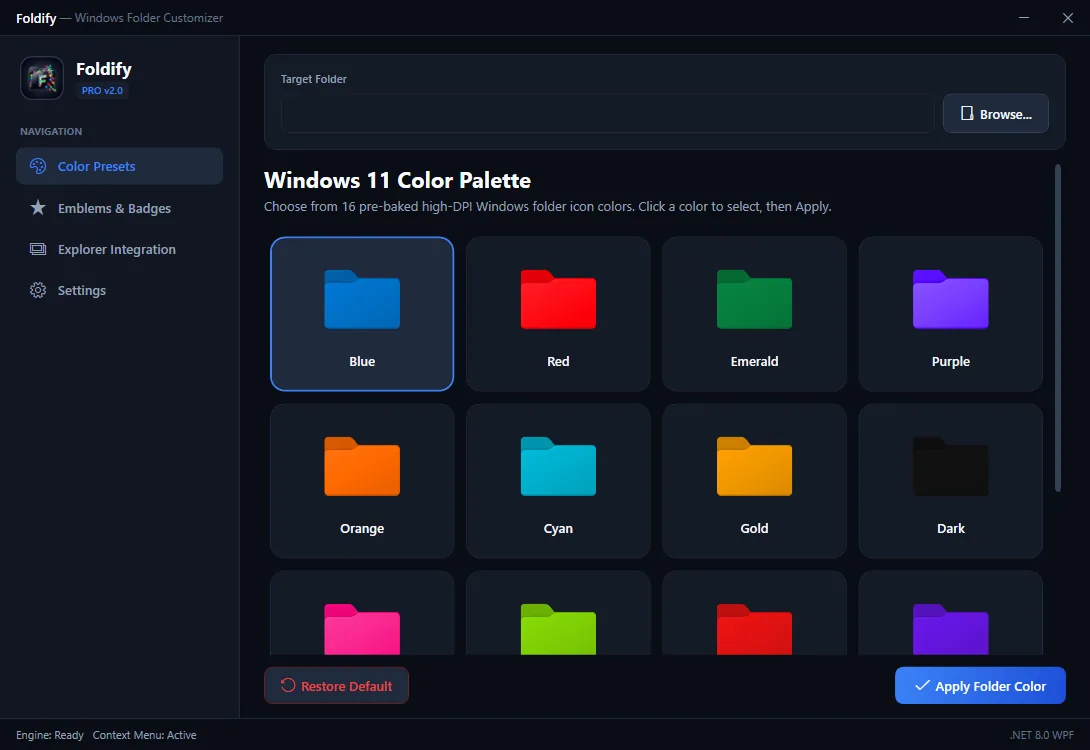Image resolution: width=1090 pixels, height=750 pixels.
Task: Pick the lime green folder in the bottom row
Action: [558, 630]
